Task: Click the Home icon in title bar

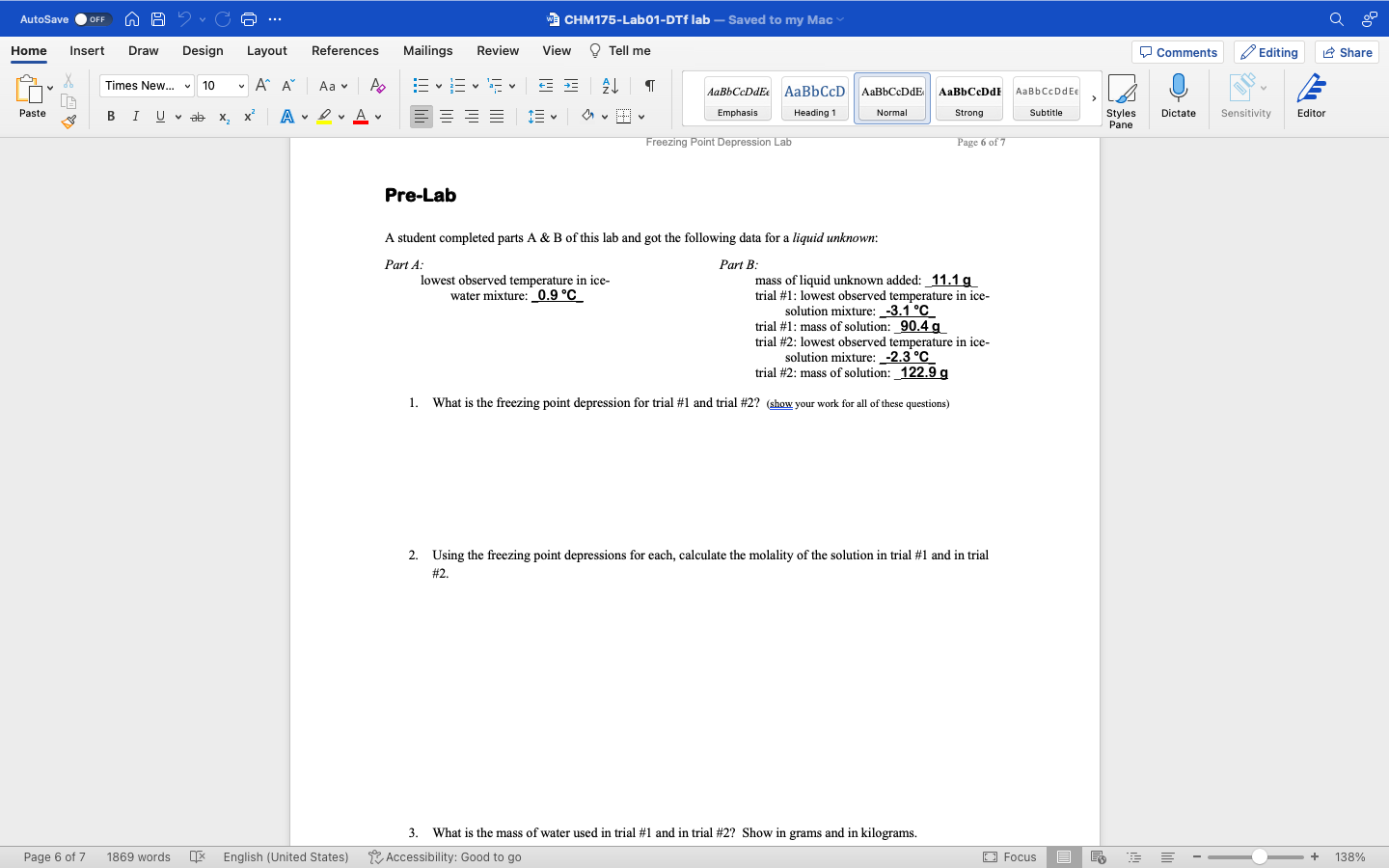Action: 132,19
